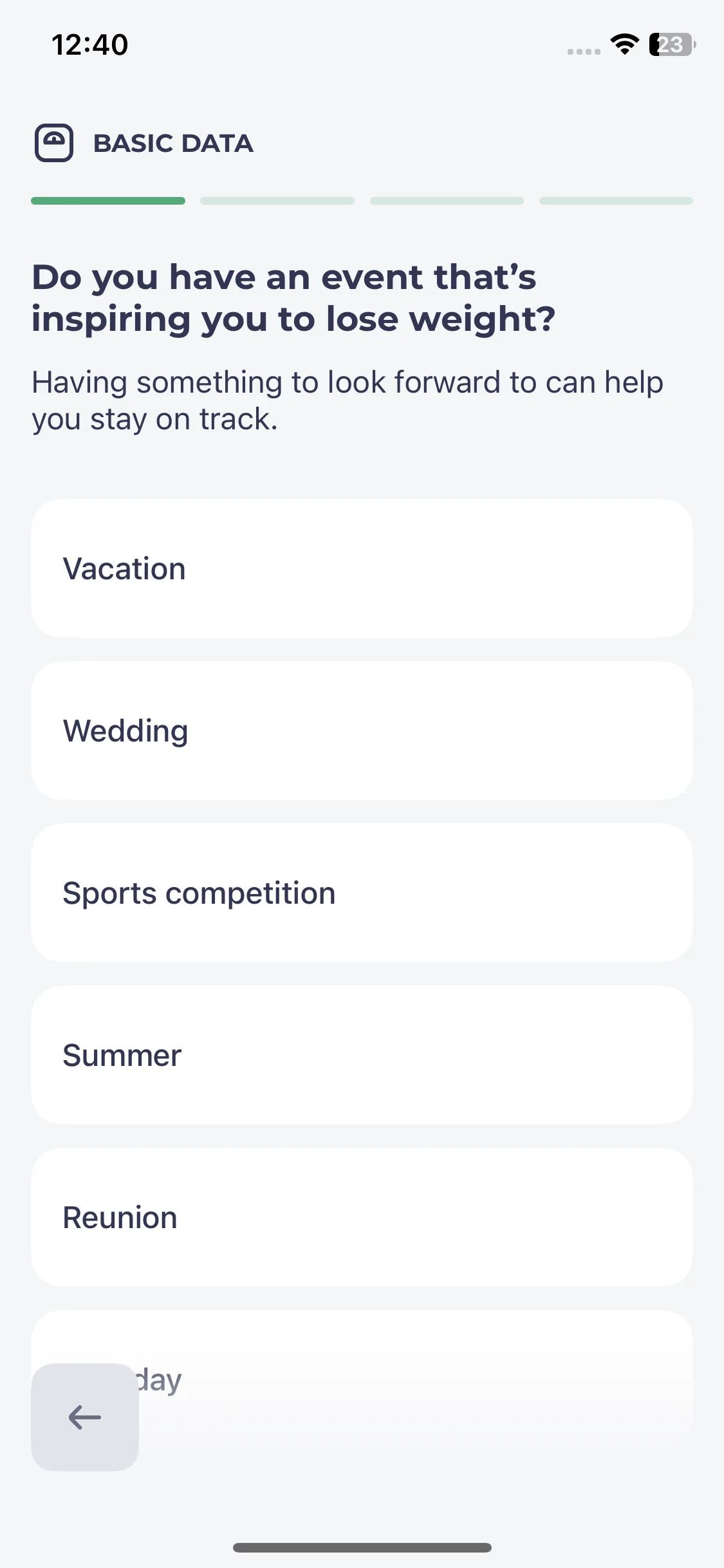Pick the Sports competition option

pos(362,893)
